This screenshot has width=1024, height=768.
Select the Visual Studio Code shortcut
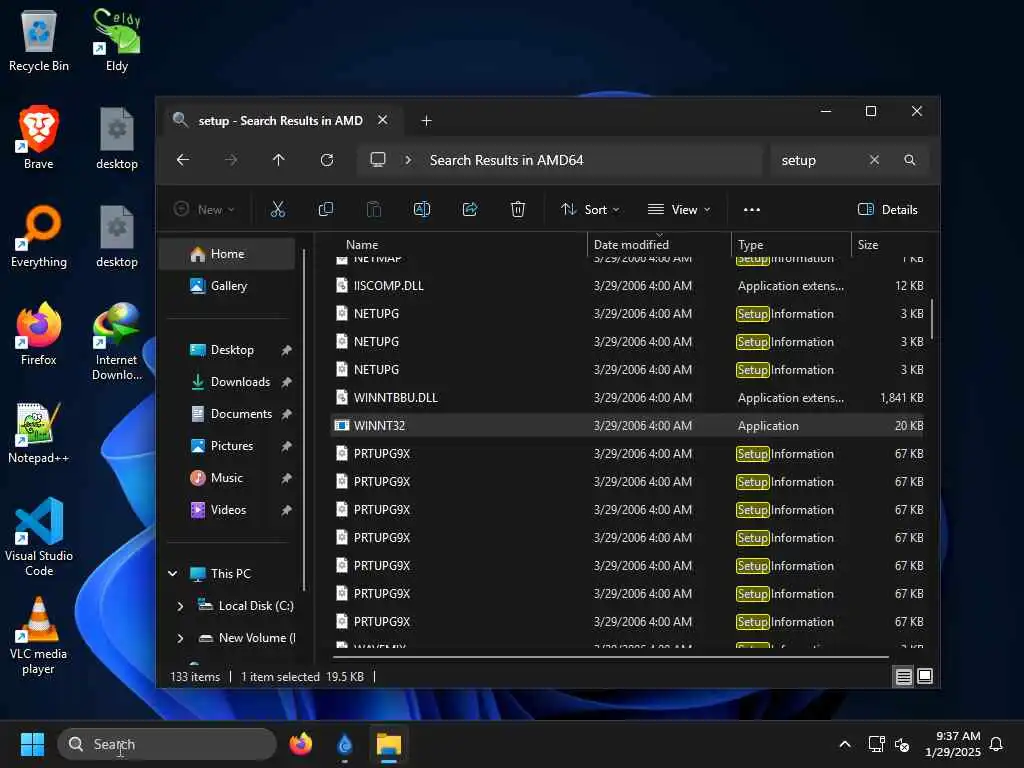(39, 537)
